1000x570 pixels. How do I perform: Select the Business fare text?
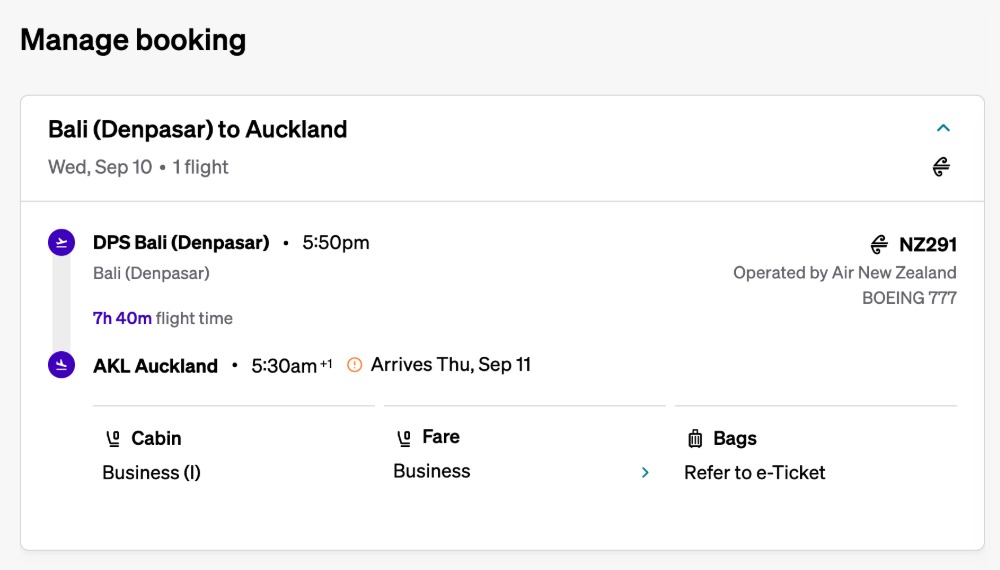pos(432,471)
